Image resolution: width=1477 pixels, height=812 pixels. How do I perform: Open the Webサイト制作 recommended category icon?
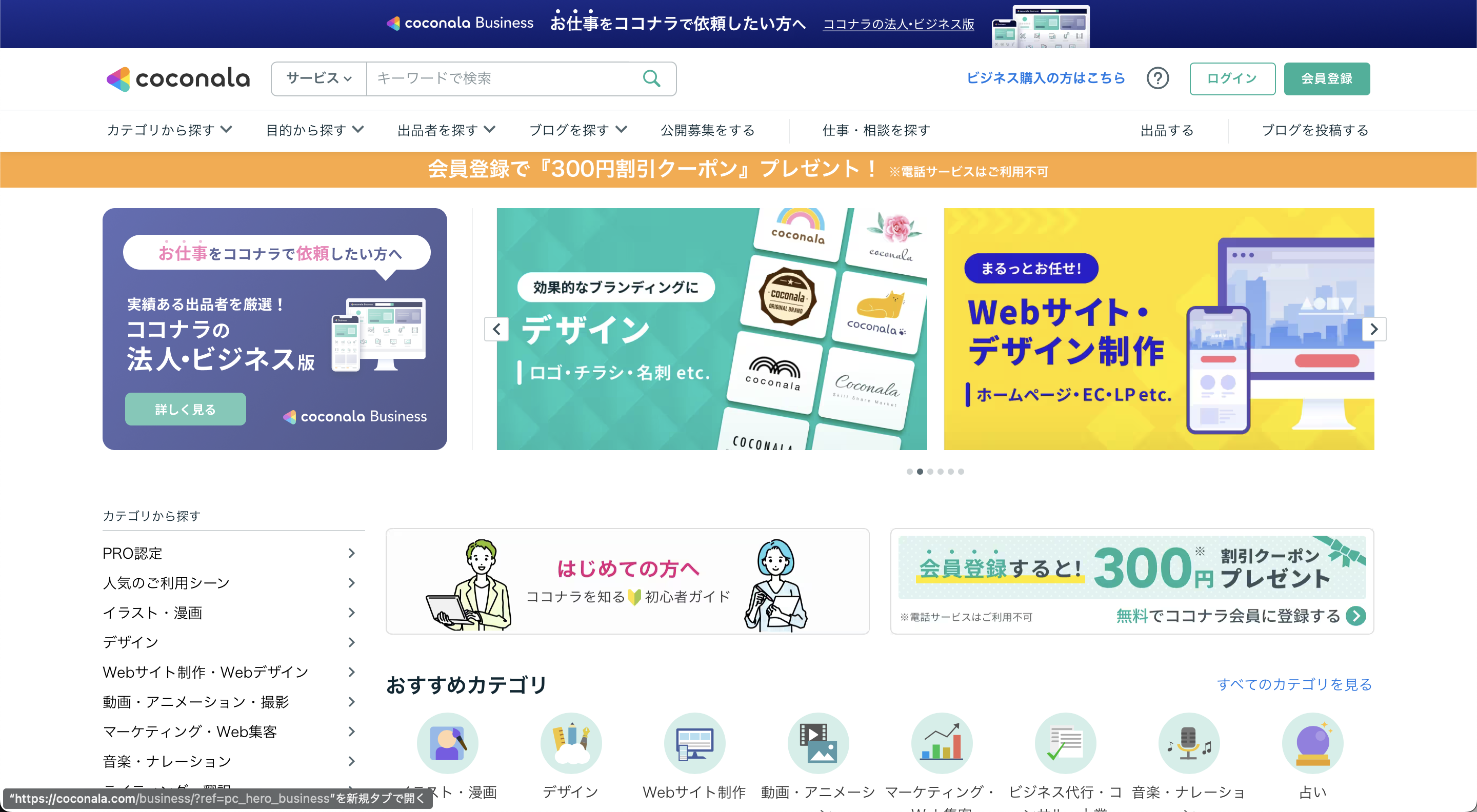[x=694, y=743]
